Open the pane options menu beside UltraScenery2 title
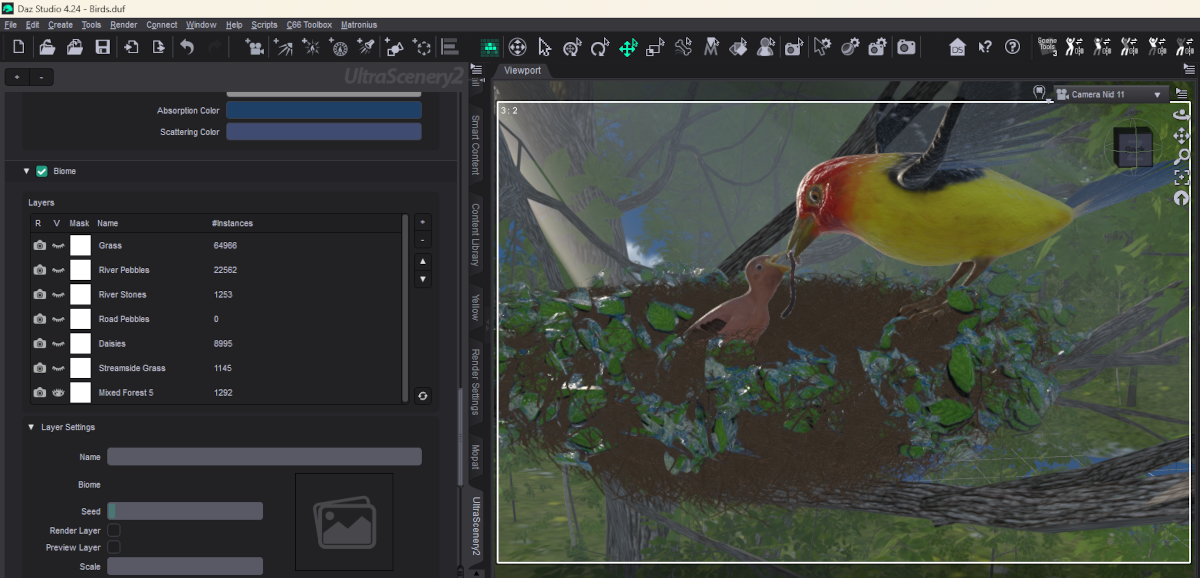 476,69
